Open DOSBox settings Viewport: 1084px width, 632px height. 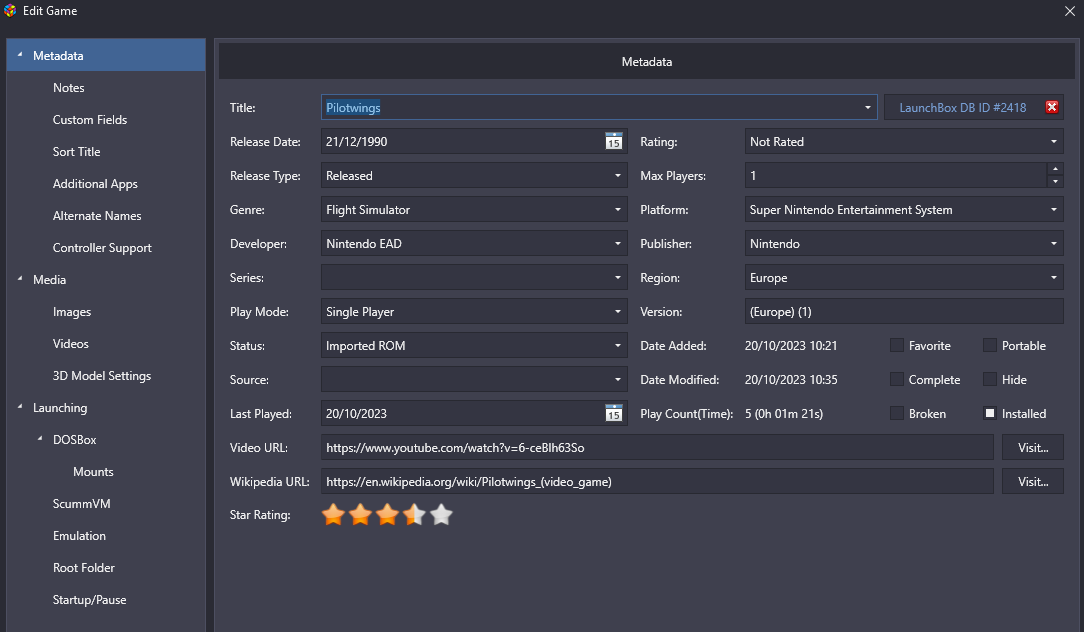tap(75, 440)
